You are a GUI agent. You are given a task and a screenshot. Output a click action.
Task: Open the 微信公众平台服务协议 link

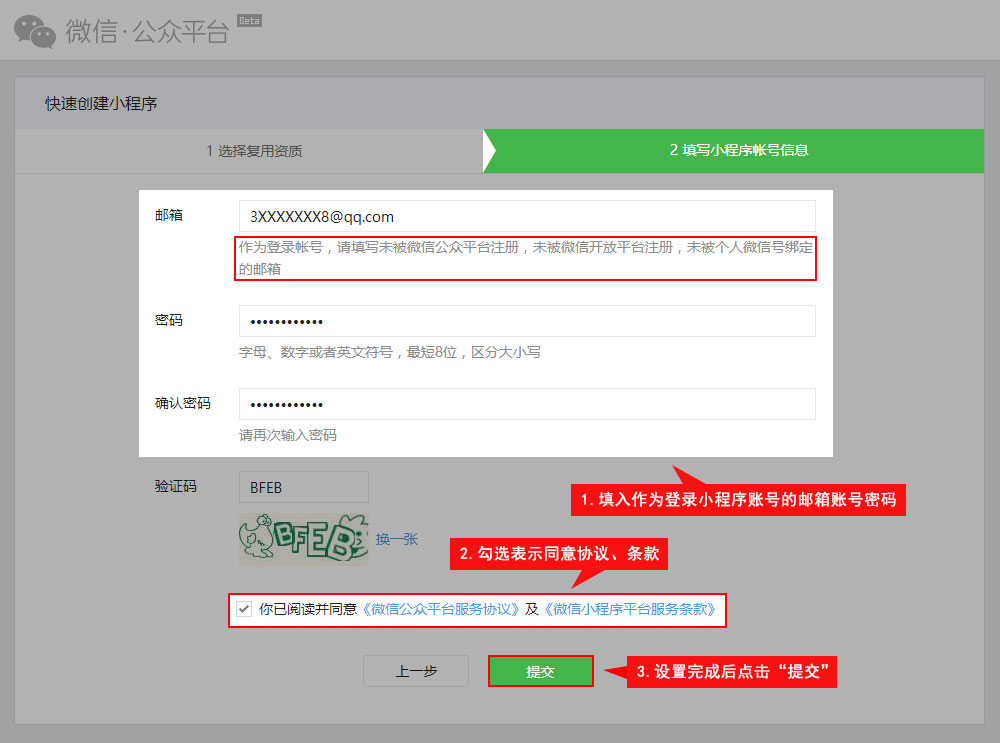(440, 608)
